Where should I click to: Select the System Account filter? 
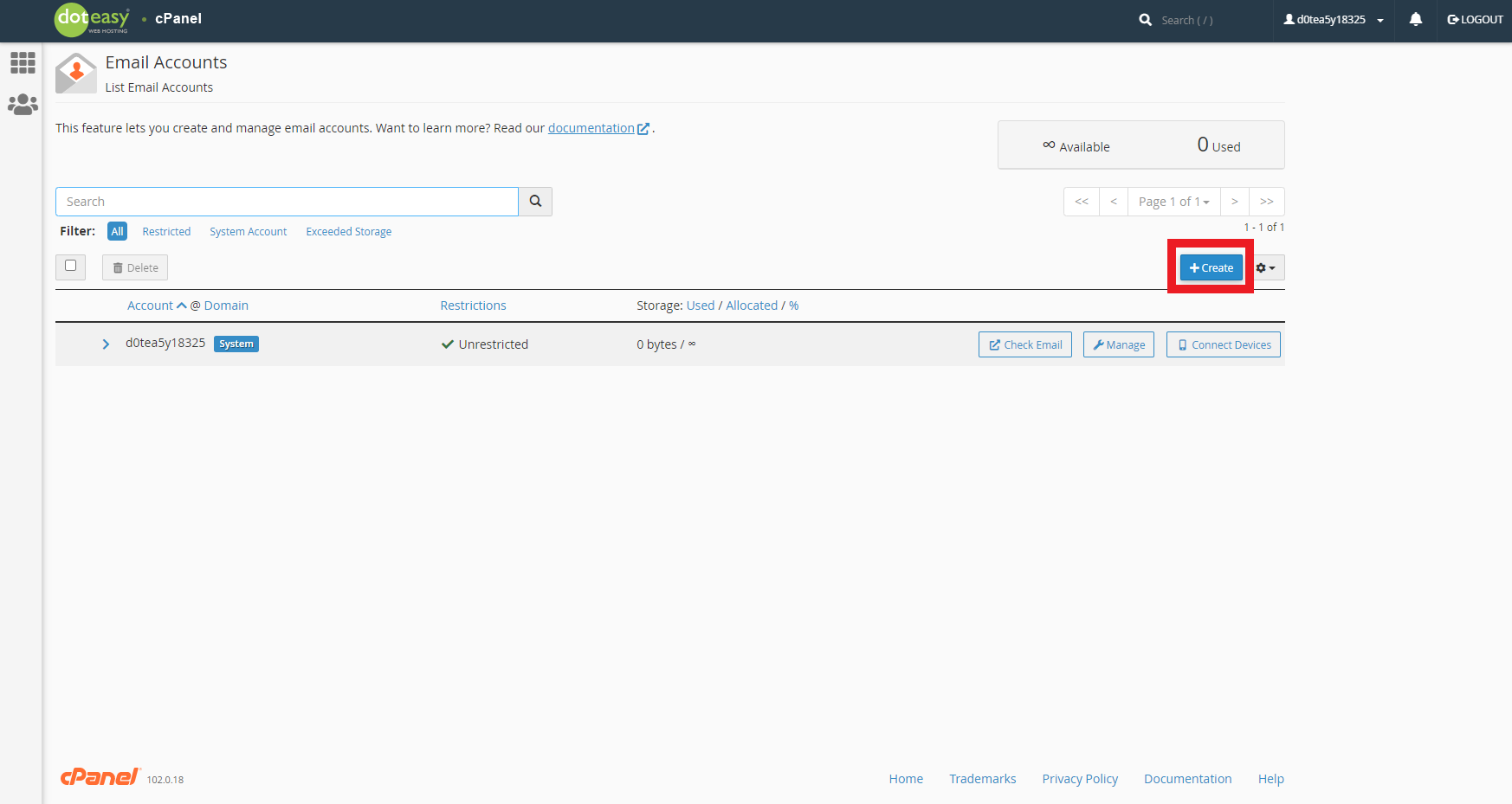[x=248, y=231]
